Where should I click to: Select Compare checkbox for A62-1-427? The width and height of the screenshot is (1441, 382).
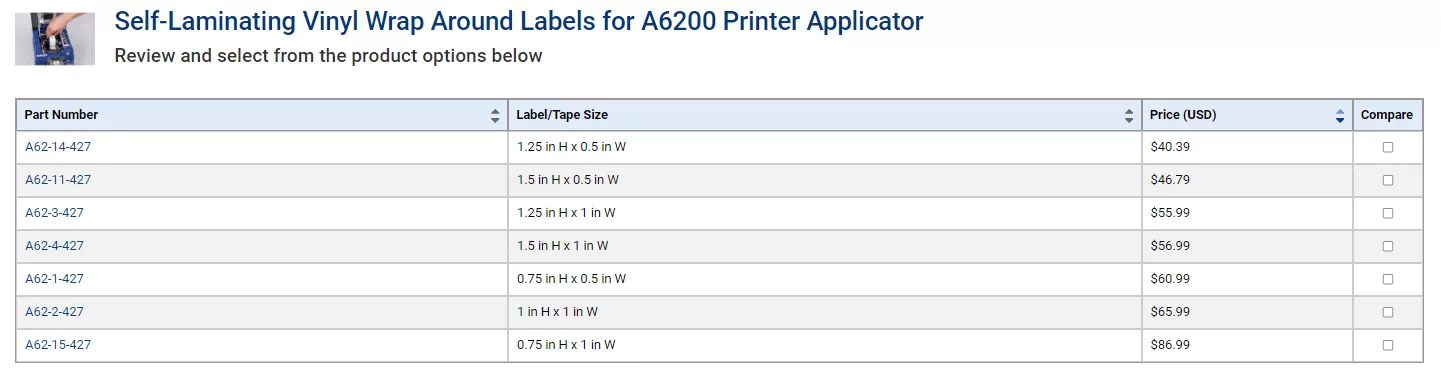(x=1388, y=279)
